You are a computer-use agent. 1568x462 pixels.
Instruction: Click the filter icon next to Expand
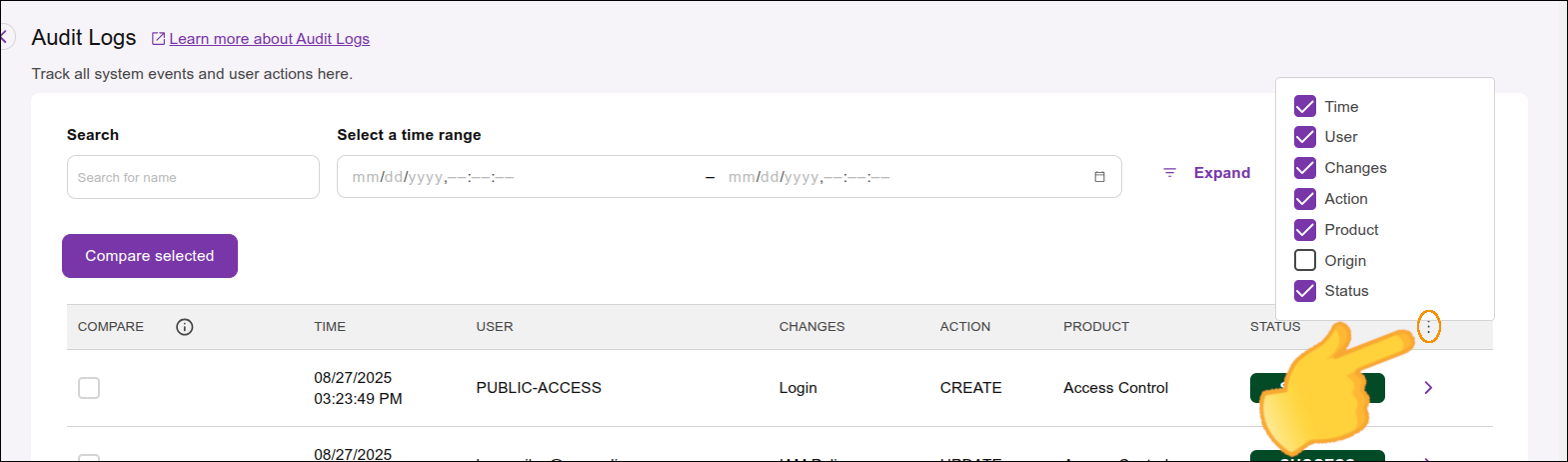[x=1169, y=173]
